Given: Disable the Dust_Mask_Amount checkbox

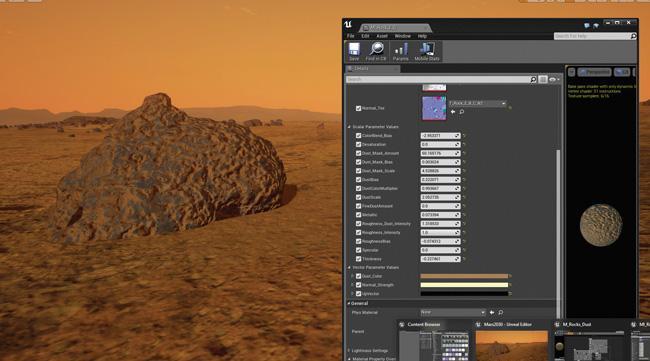Looking at the screenshot, I should (x=358, y=153).
